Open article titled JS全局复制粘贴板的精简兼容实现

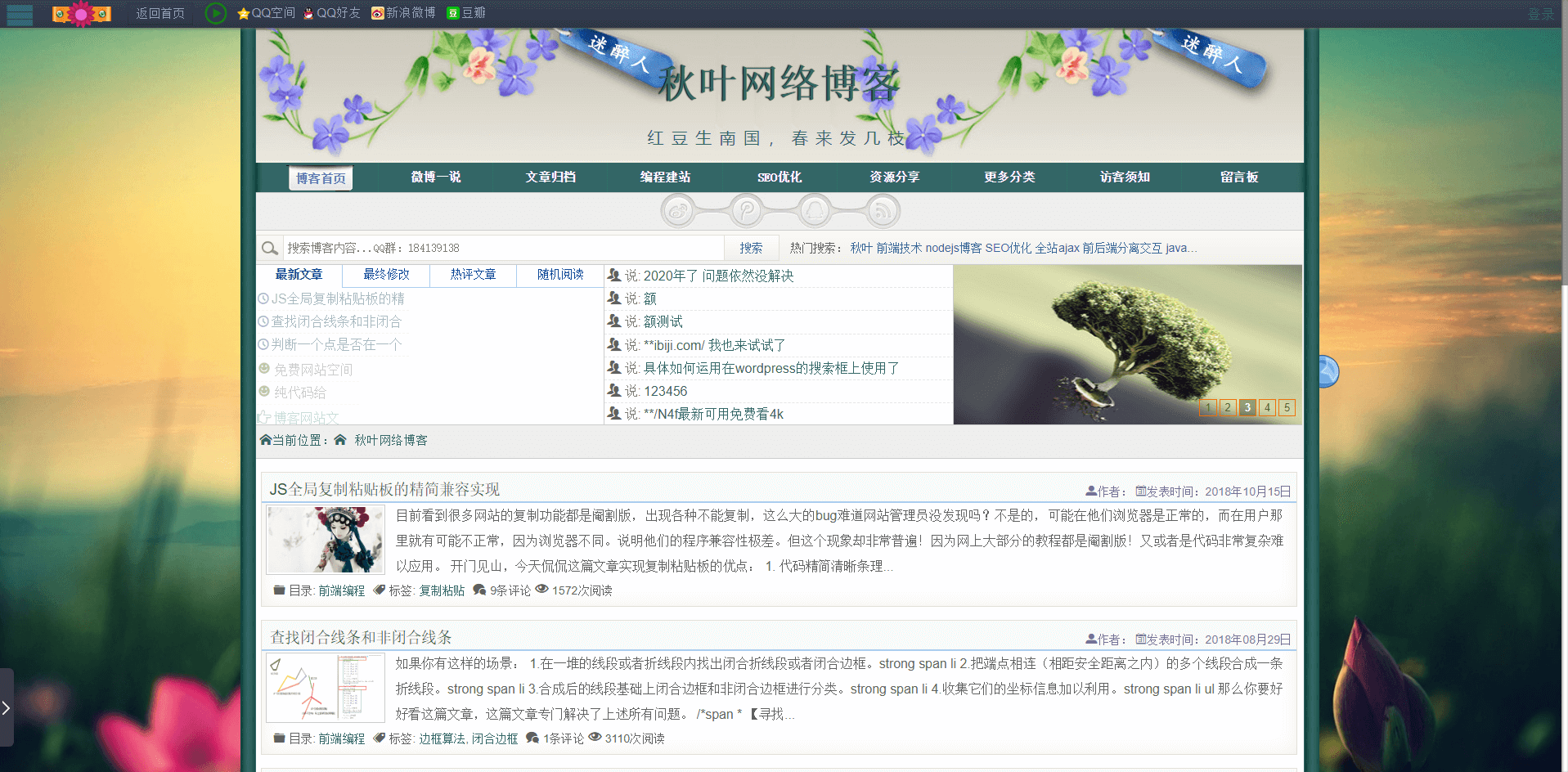[x=384, y=489]
